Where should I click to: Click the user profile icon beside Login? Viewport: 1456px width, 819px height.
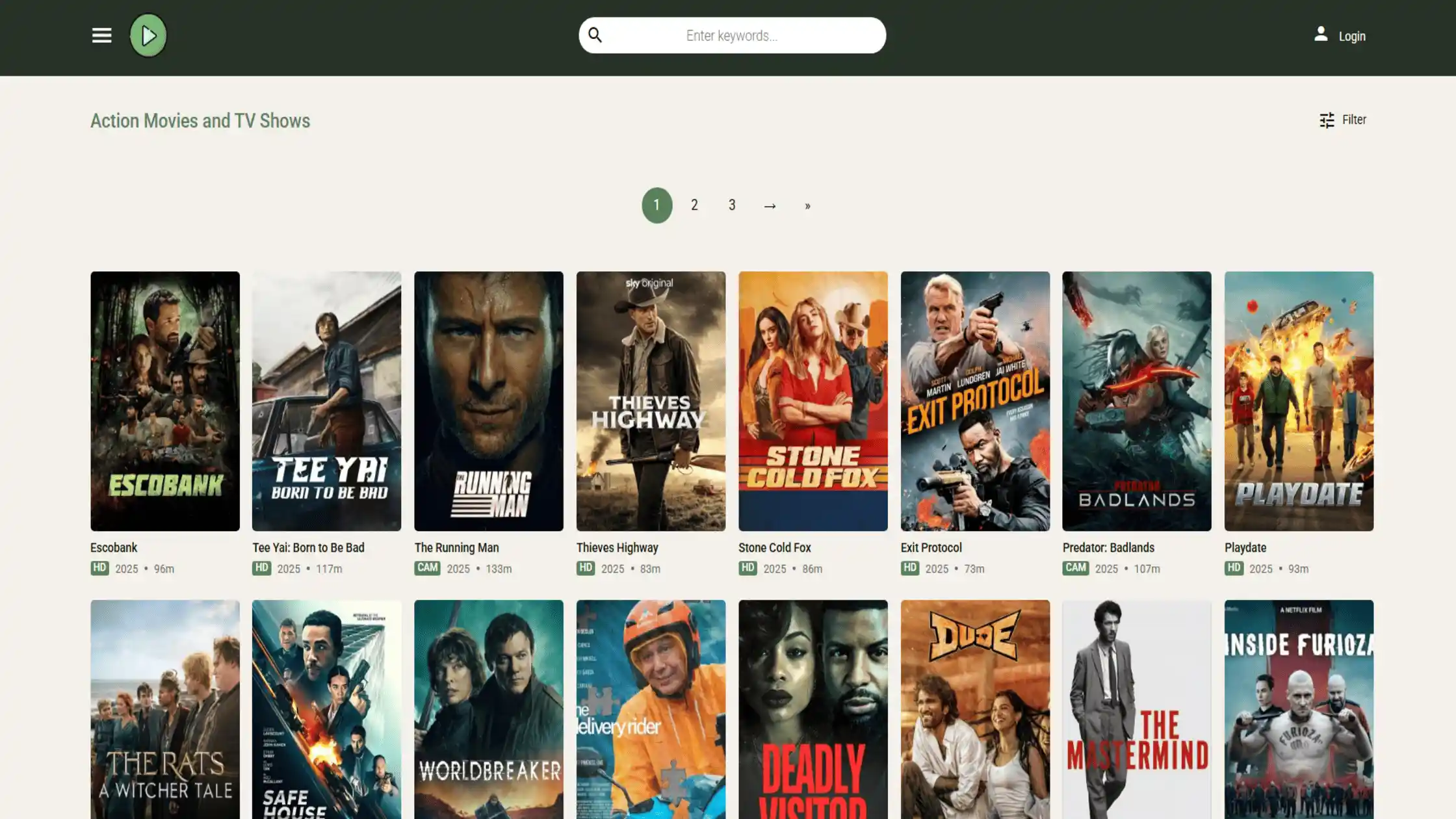(1320, 36)
